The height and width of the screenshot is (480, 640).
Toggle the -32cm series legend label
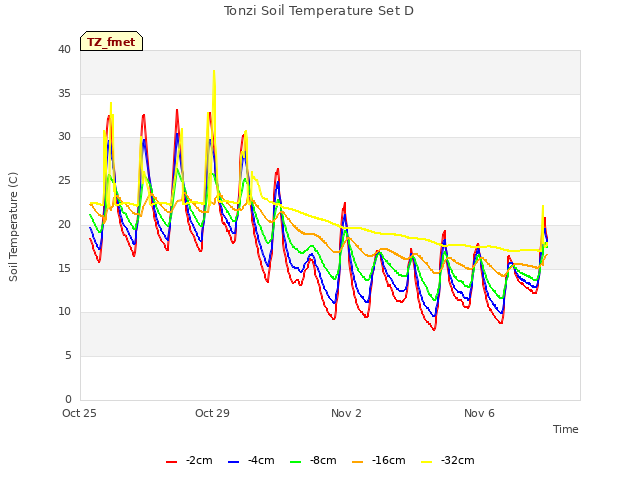click(458, 460)
